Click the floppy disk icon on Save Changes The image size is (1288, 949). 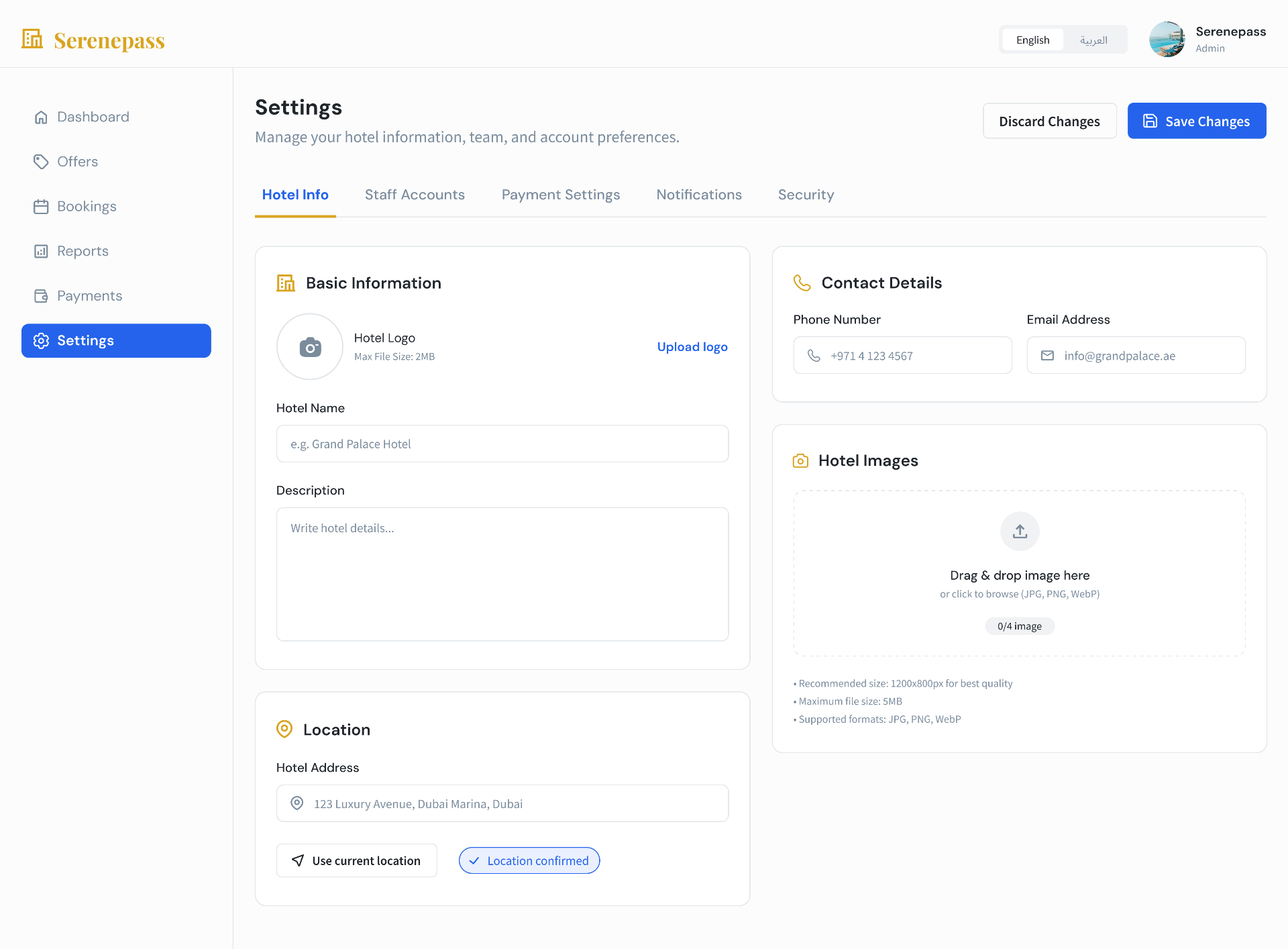click(x=1150, y=121)
